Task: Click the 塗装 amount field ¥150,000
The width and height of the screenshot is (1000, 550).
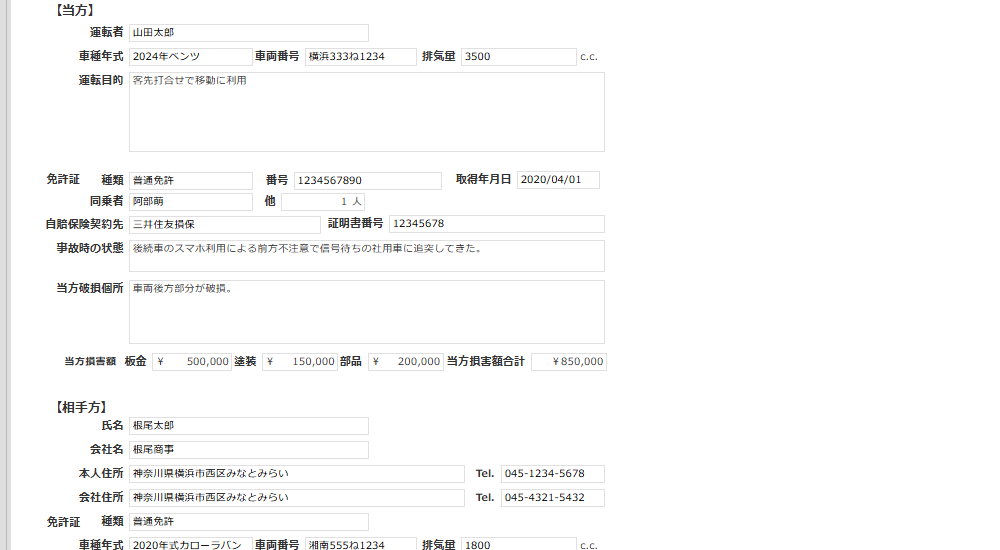Action: (x=300, y=362)
